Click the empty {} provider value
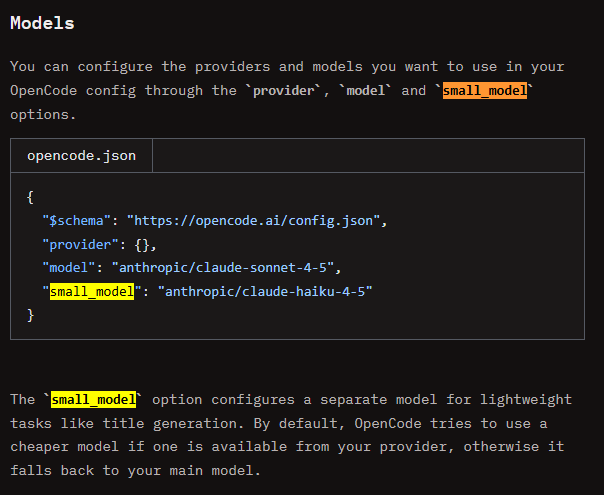The height and width of the screenshot is (495, 604). pos(142,245)
